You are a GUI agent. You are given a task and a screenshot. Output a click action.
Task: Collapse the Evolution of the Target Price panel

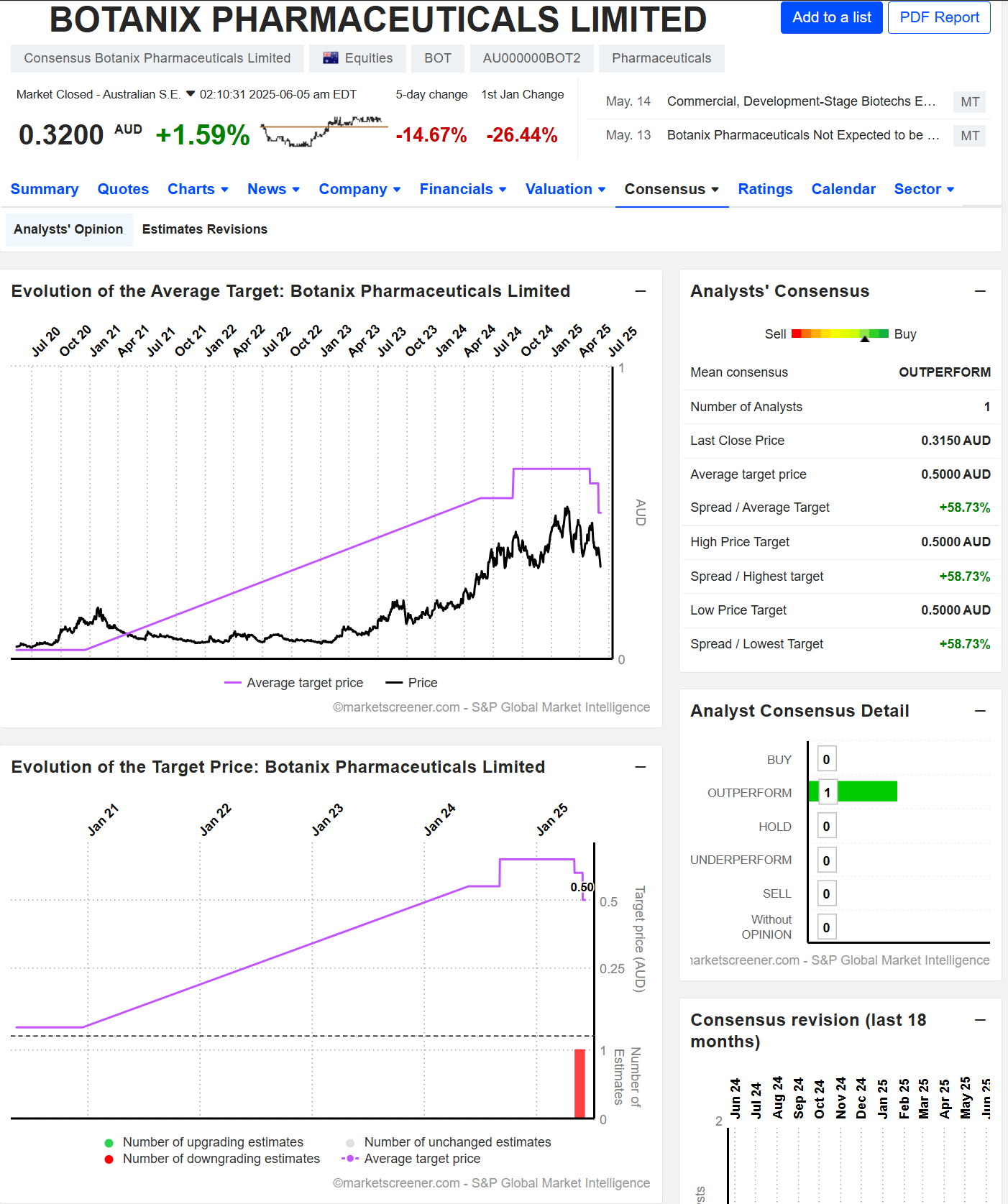tap(641, 767)
